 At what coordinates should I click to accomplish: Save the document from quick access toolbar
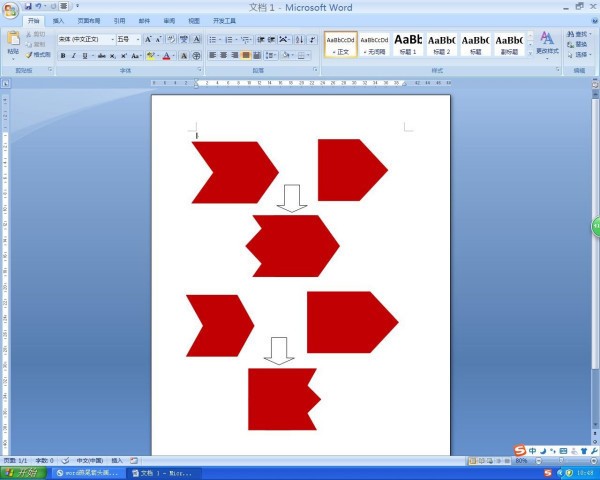tap(27, 6)
